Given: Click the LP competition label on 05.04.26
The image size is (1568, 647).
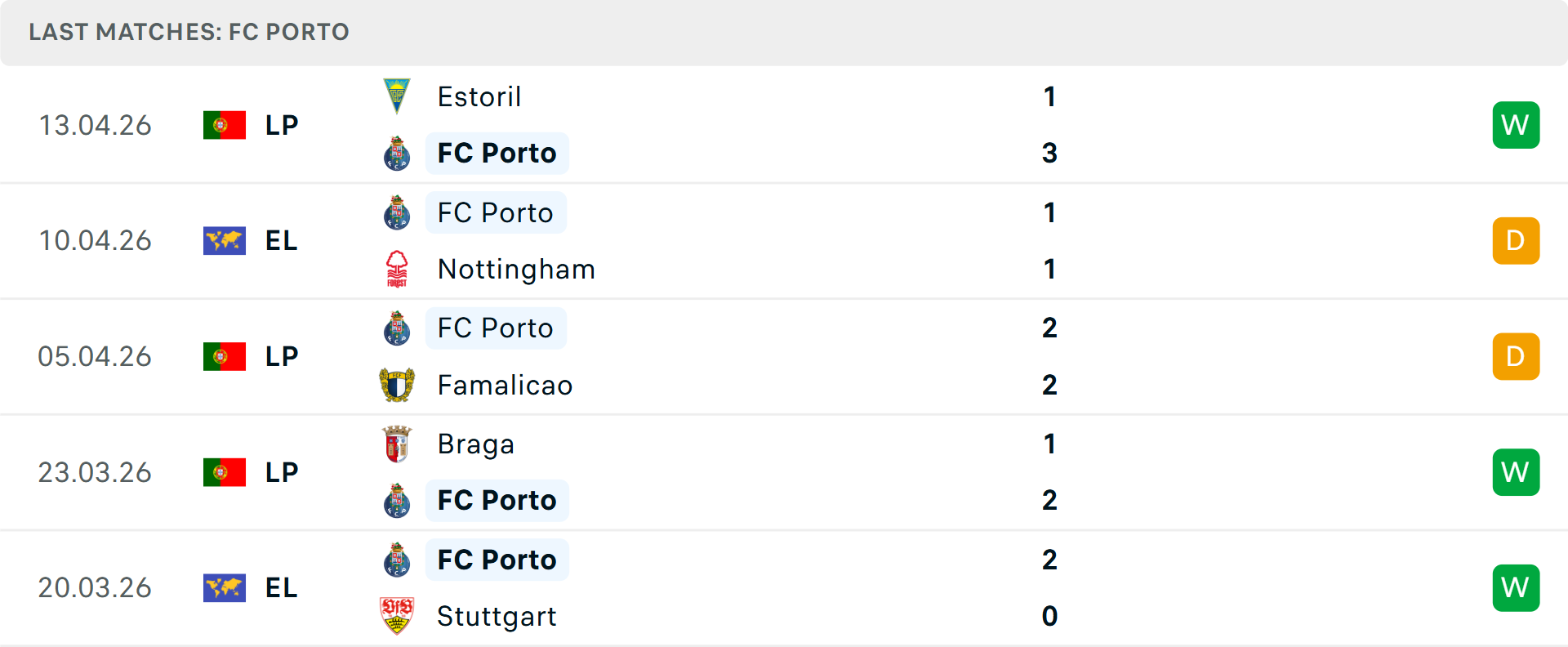Looking at the screenshot, I should [x=281, y=356].
